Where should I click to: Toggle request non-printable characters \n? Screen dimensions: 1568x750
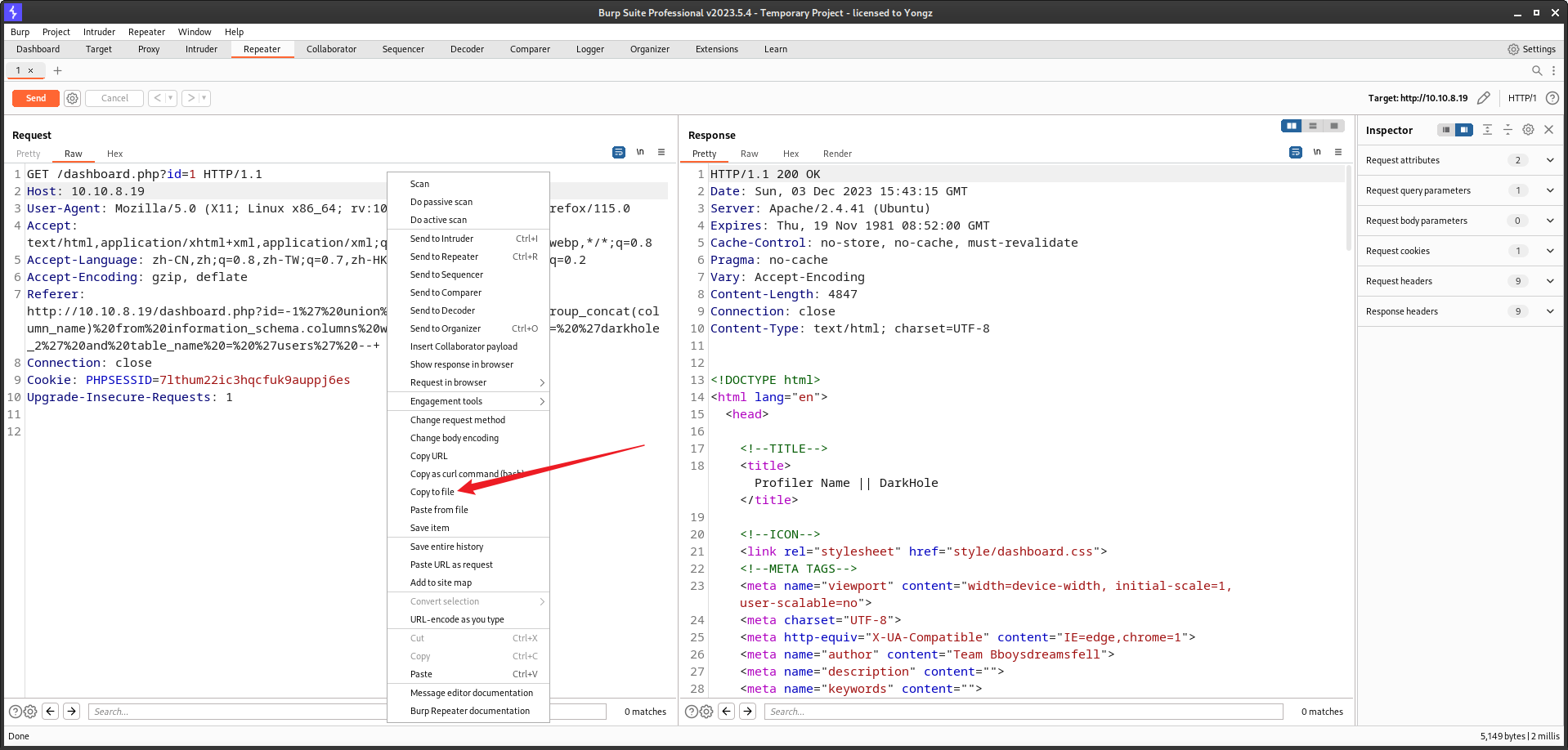click(640, 152)
